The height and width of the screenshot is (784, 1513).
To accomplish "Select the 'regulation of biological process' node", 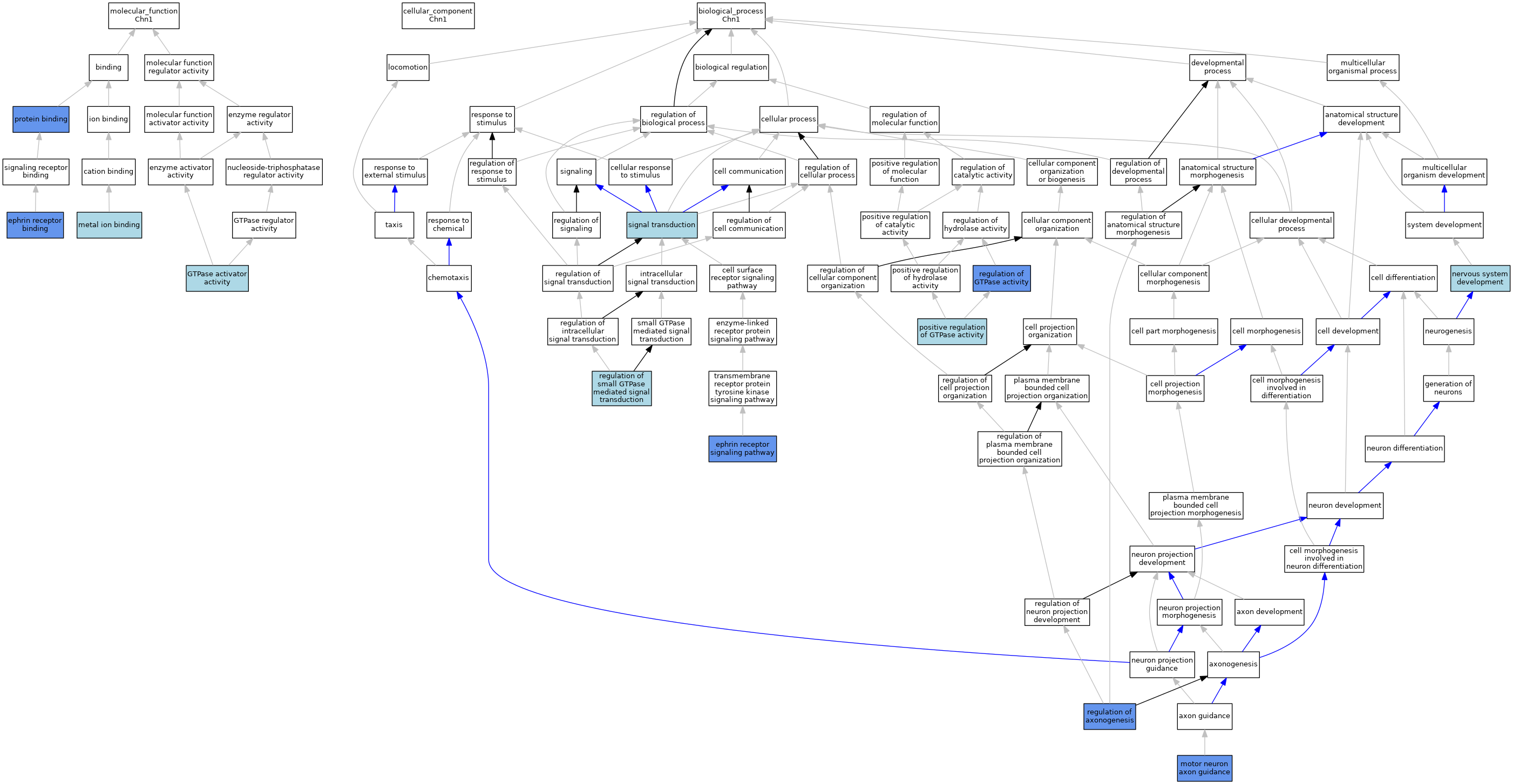I will 673,119.
